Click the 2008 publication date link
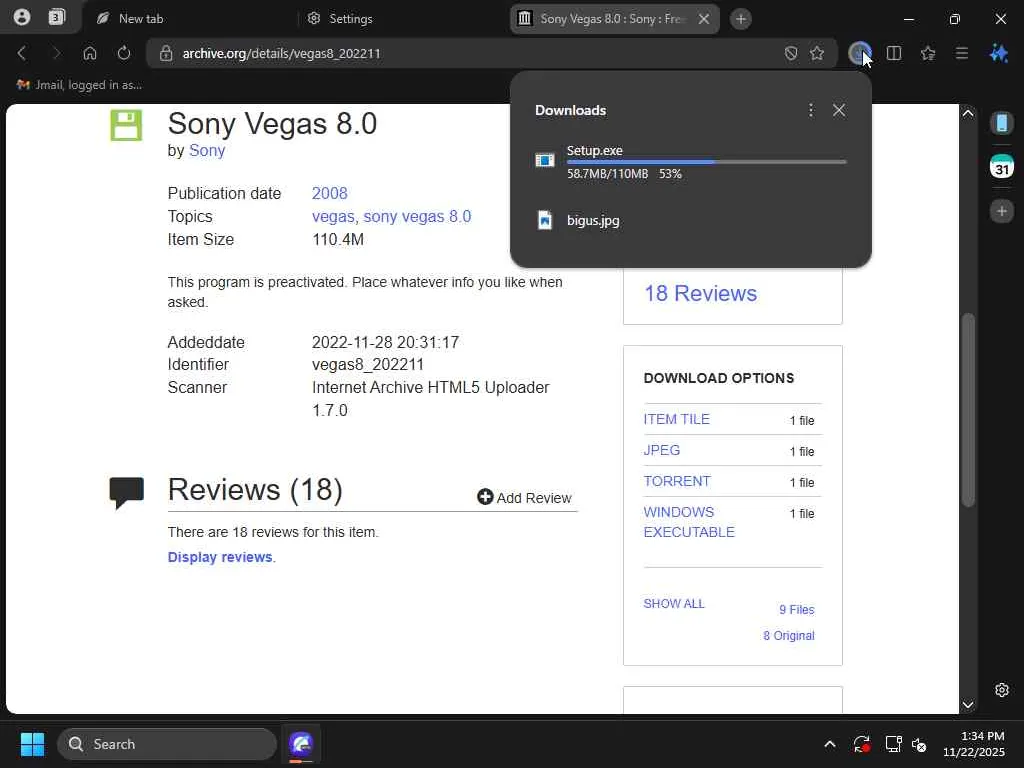 [x=329, y=193]
